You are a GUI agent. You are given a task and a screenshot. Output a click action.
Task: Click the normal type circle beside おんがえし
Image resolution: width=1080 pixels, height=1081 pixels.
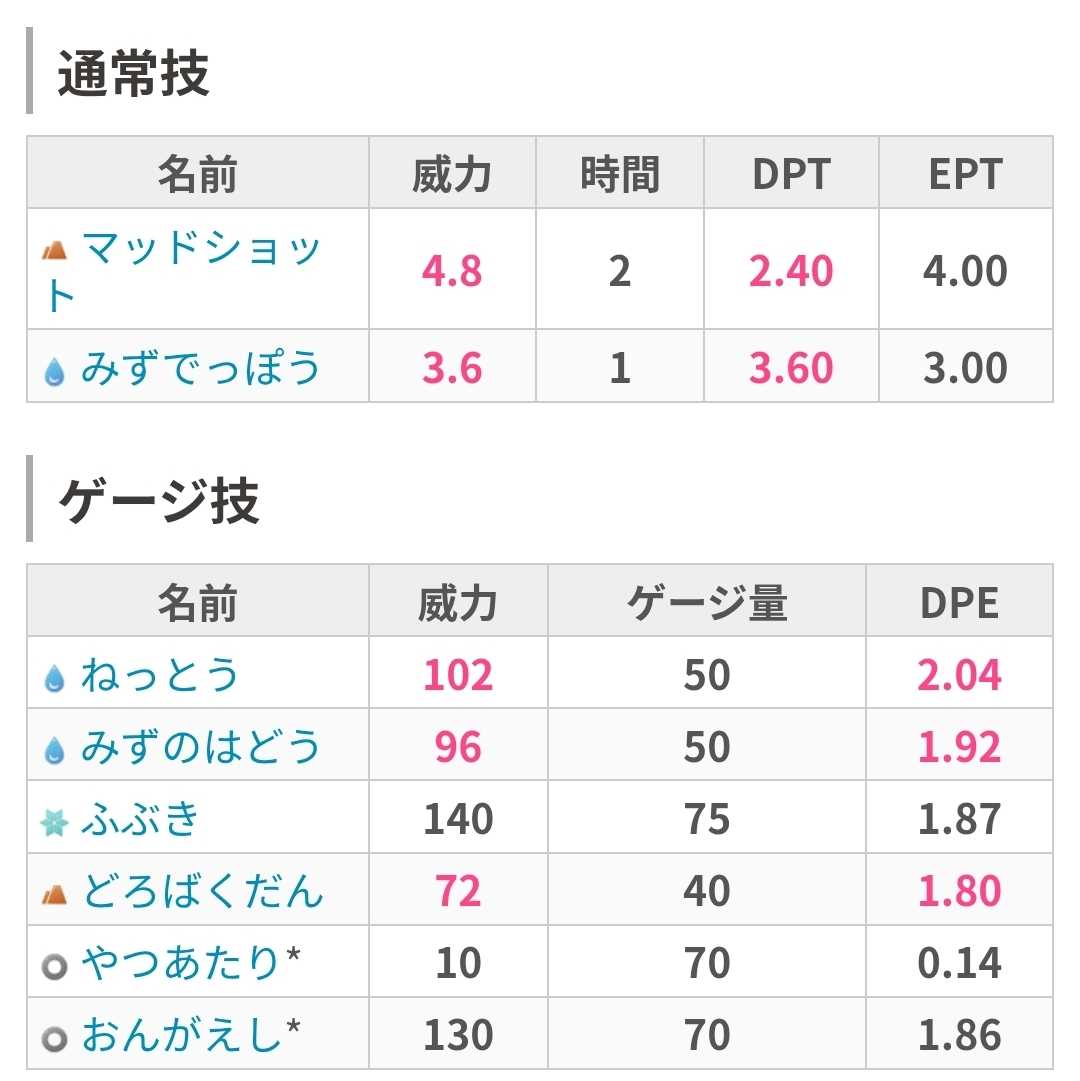[54, 1039]
